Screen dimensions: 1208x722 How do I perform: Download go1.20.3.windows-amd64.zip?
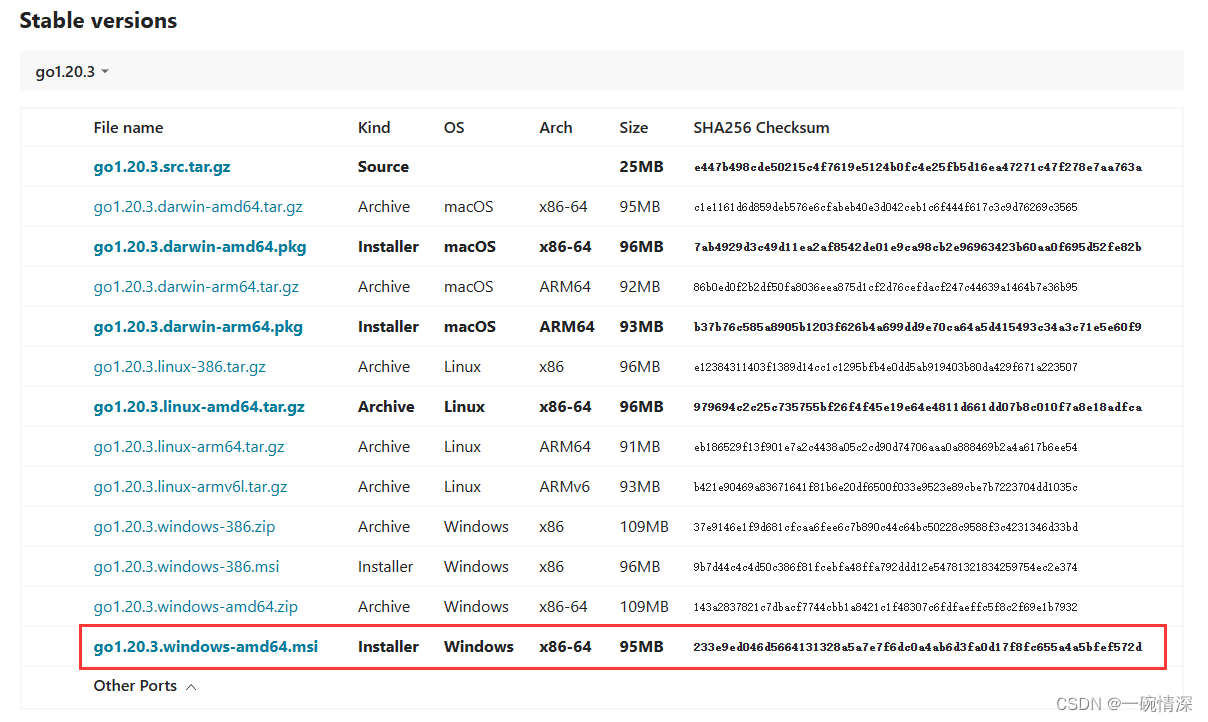point(195,607)
